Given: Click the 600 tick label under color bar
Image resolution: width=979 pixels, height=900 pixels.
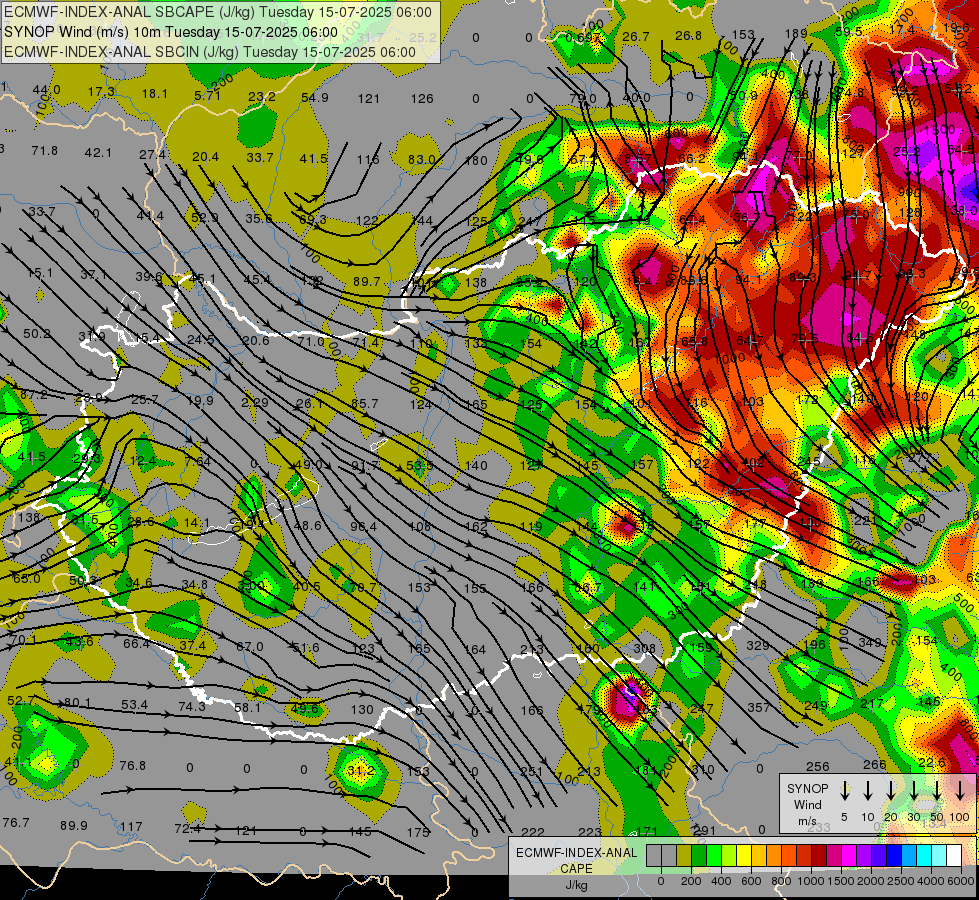Looking at the screenshot, I should point(751,881).
